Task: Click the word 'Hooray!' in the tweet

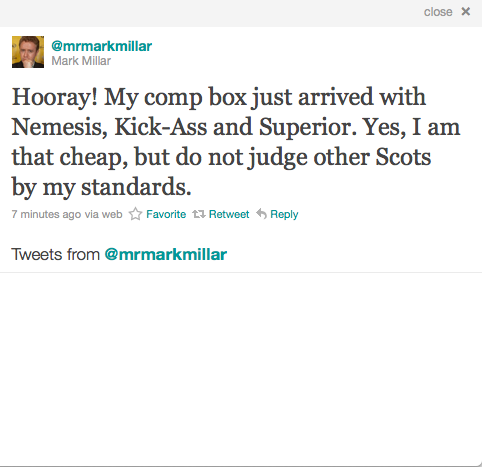Action: 55,98
